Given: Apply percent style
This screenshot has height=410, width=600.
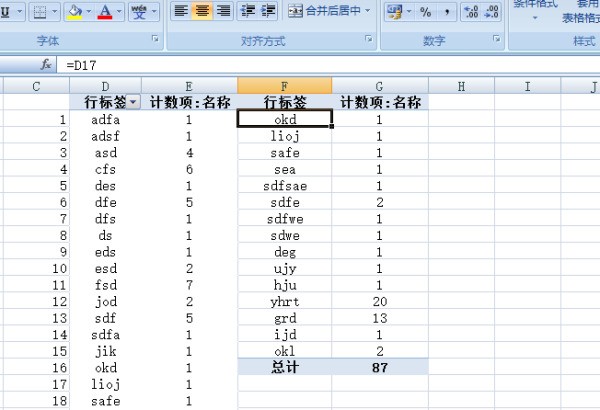Looking at the screenshot, I should pos(426,12).
